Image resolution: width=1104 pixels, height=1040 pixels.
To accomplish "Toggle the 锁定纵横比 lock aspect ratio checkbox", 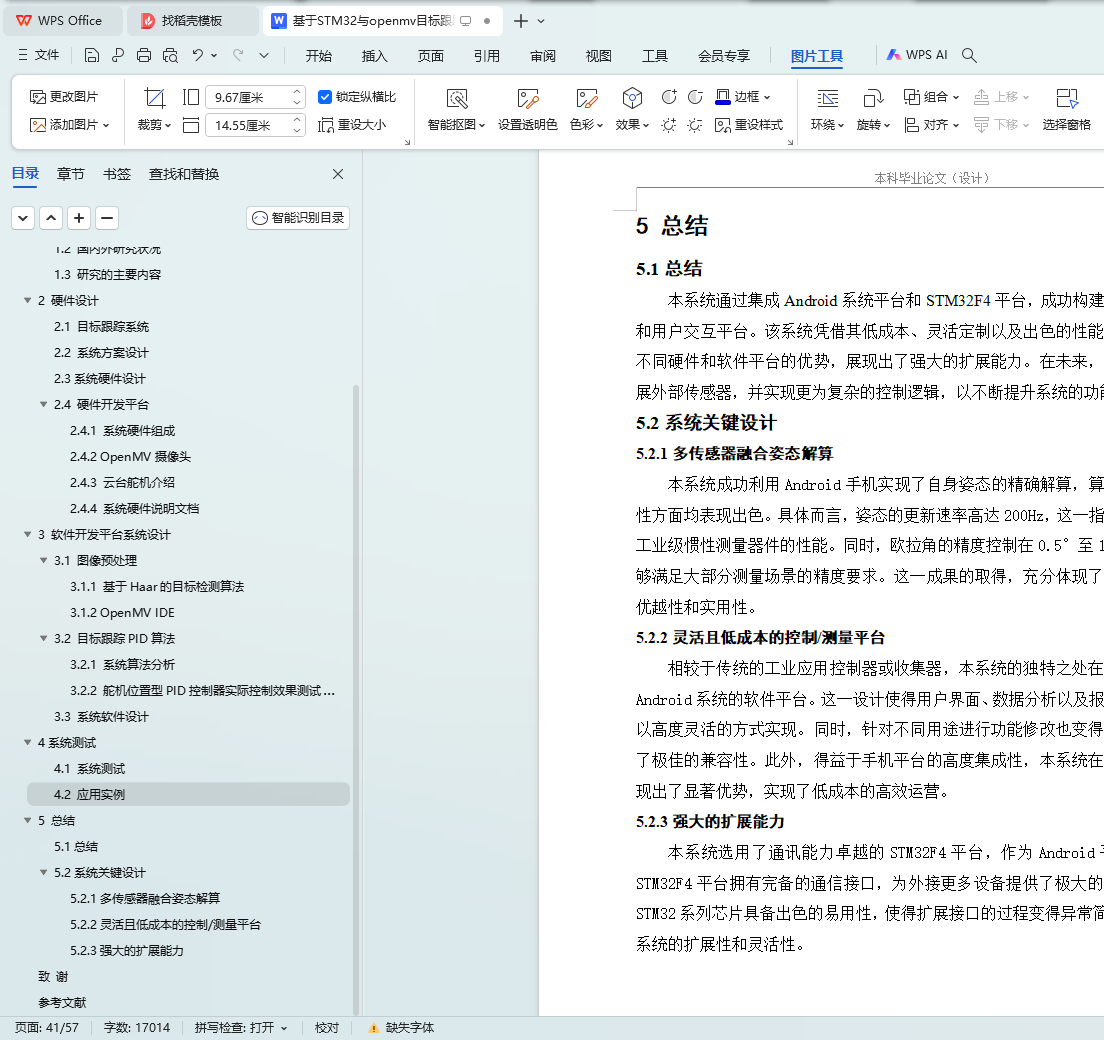I will [x=325, y=97].
